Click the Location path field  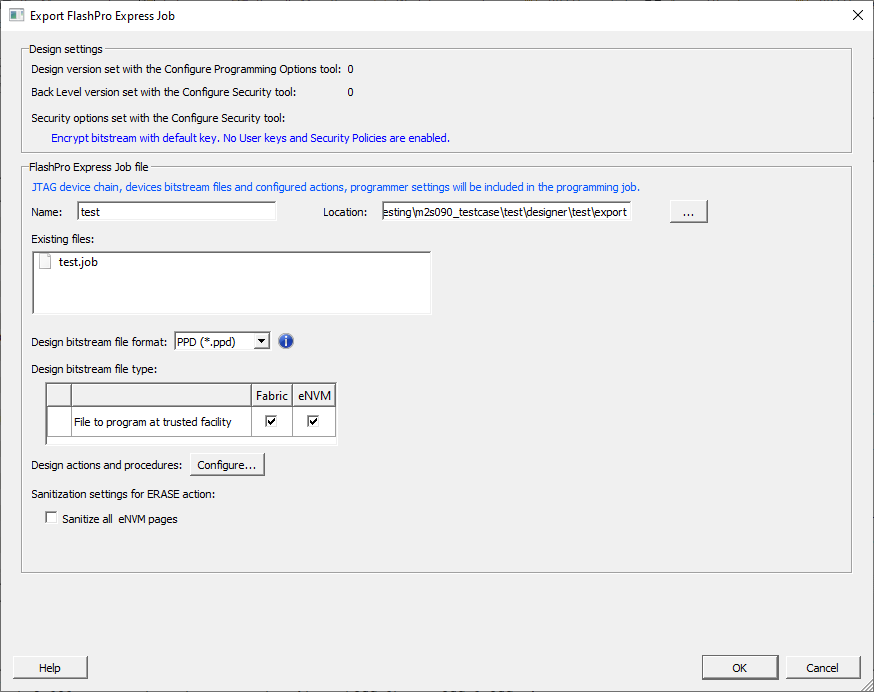(x=506, y=212)
